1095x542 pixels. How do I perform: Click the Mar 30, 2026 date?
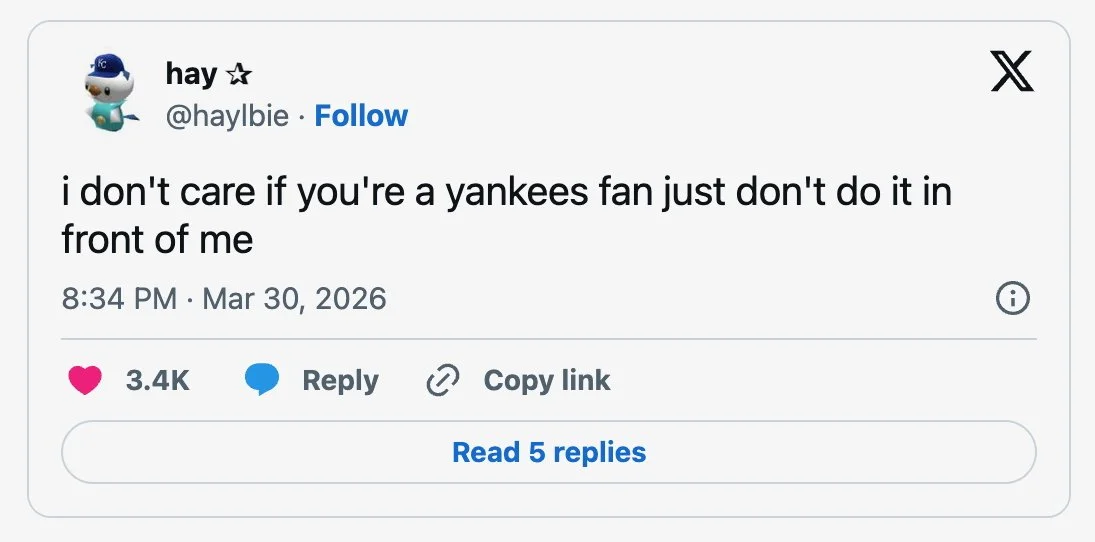(x=294, y=298)
